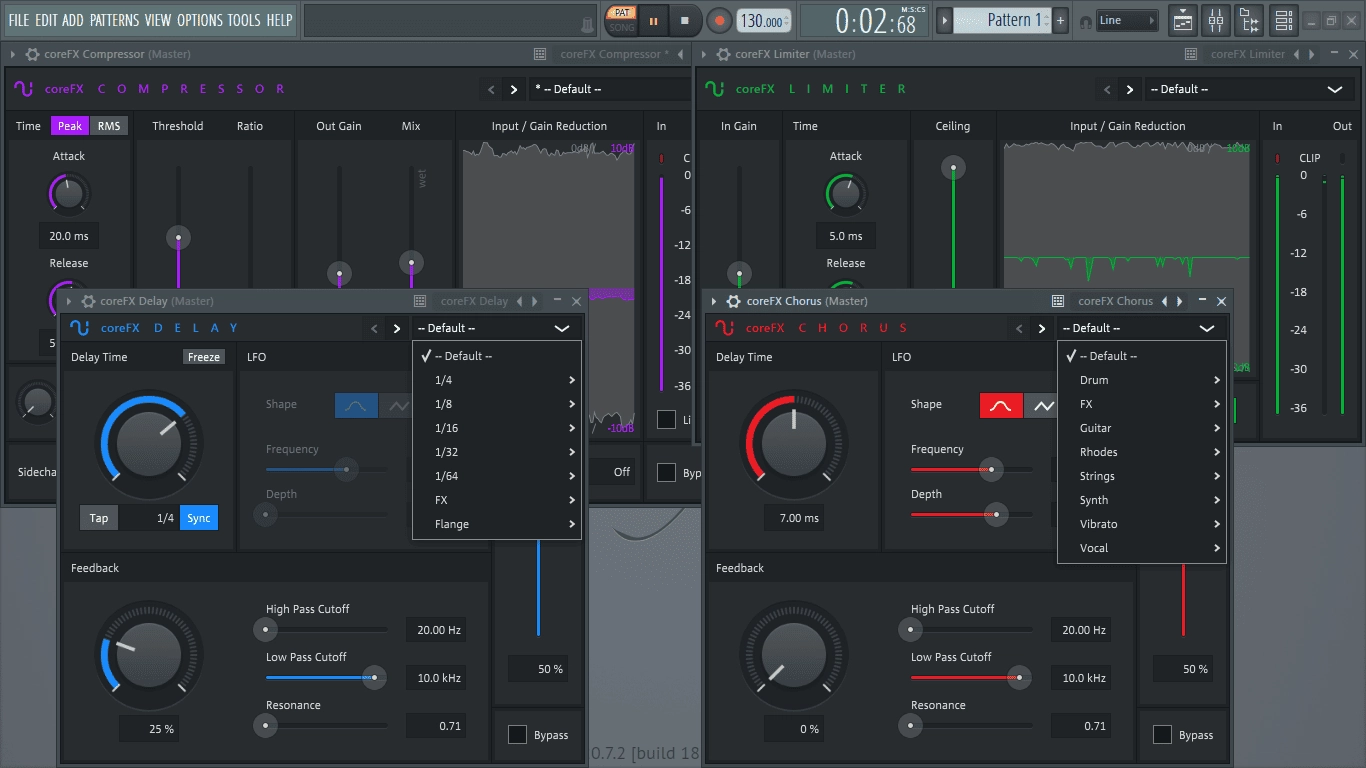The image size is (1366, 768).
Task: Open coreFX Limiter plugin grid icon
Action: (1190, 54)
